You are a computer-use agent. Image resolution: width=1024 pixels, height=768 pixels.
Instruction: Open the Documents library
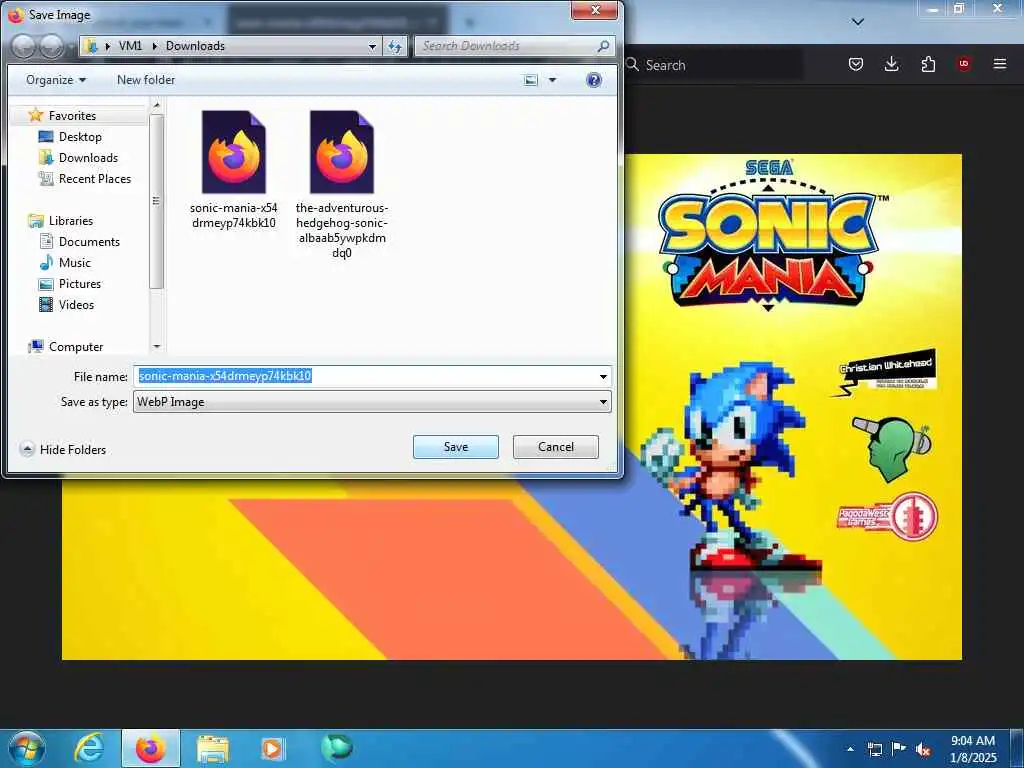click(x=89, y=242)
